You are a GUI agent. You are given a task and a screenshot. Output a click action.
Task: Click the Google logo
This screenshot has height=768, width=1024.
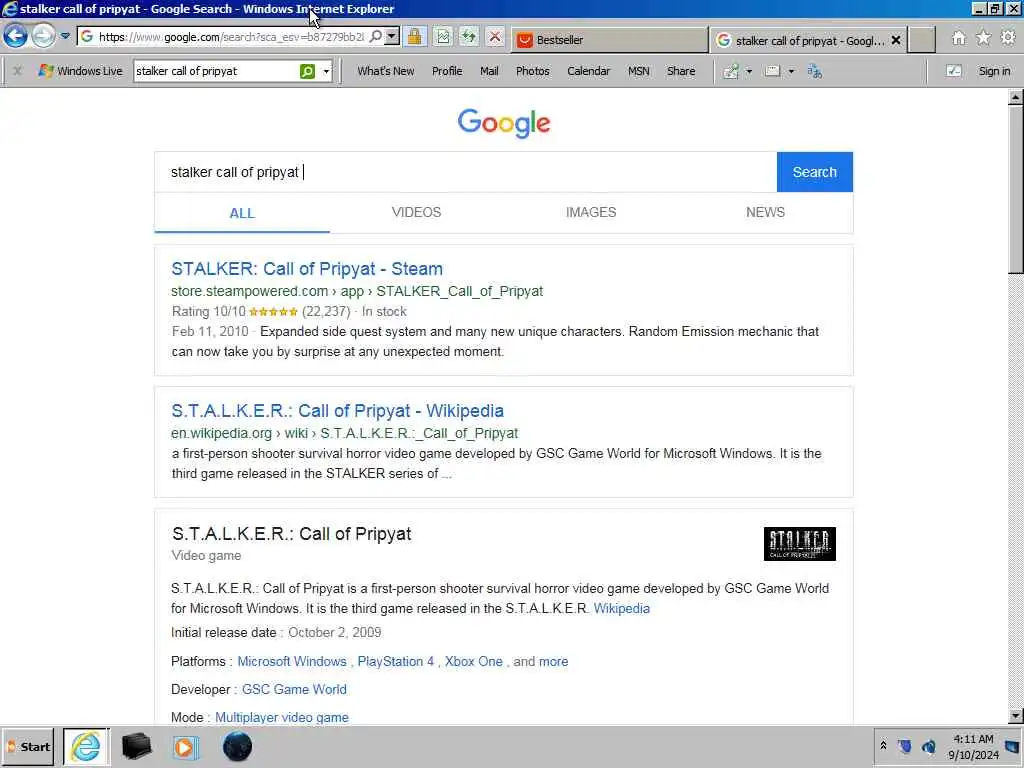(x=504, y=123)
